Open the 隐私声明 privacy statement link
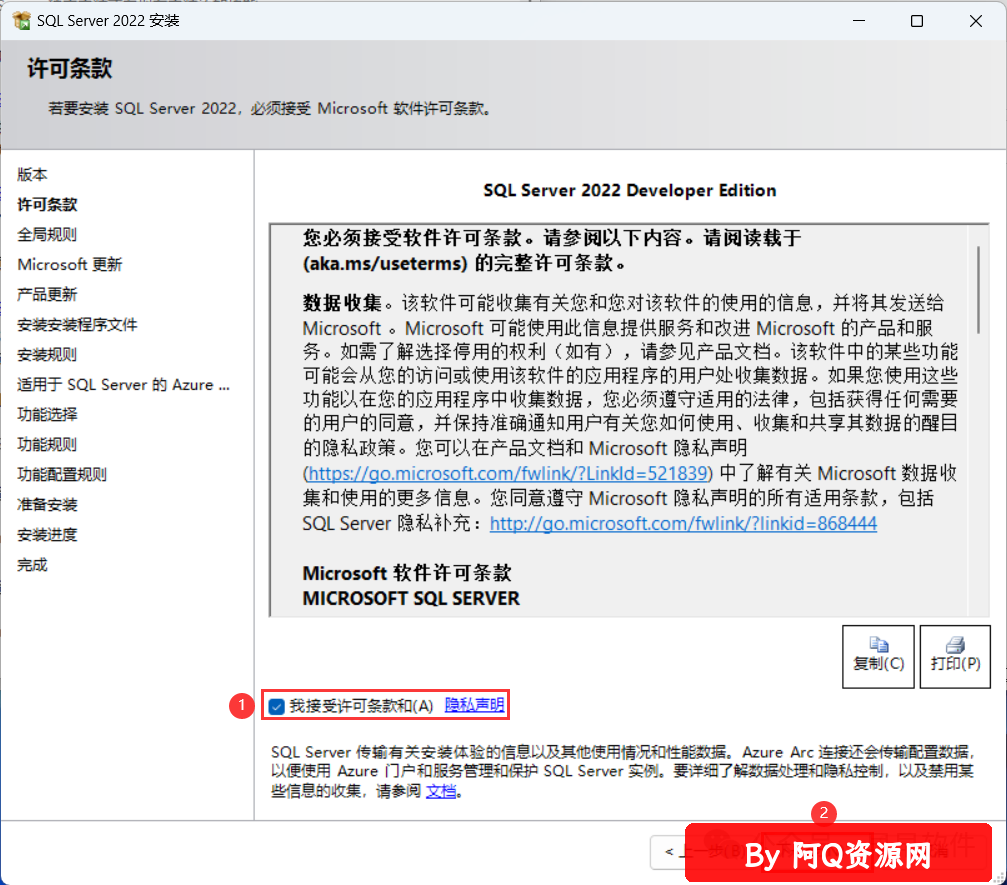 pyautogui.click(x=475, y=705)
